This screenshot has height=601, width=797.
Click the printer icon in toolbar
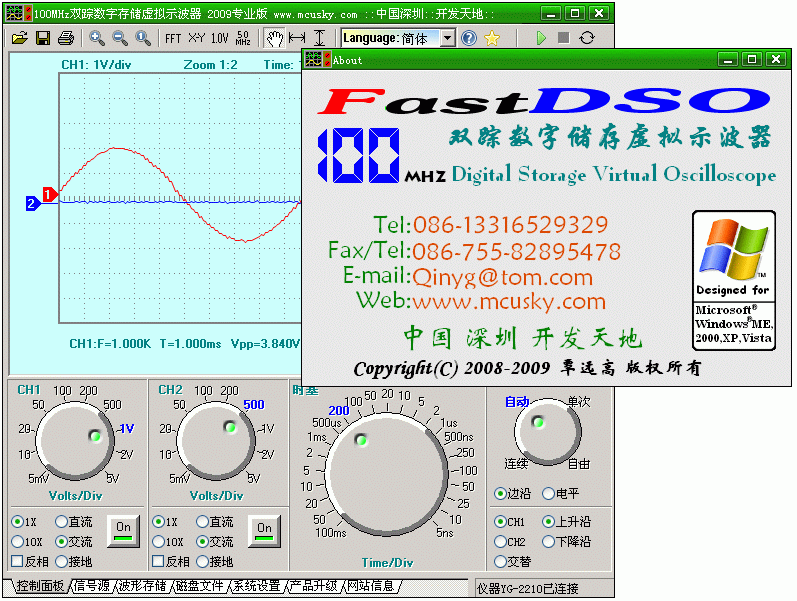pos(65,38)
